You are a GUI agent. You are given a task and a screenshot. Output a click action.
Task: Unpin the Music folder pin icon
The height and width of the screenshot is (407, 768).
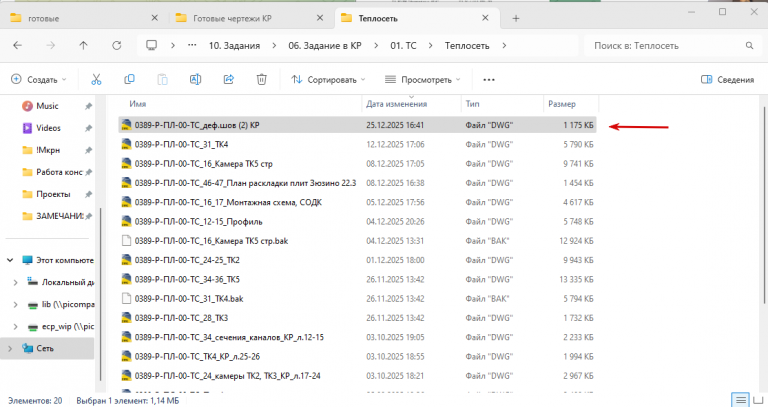point(88,106)
